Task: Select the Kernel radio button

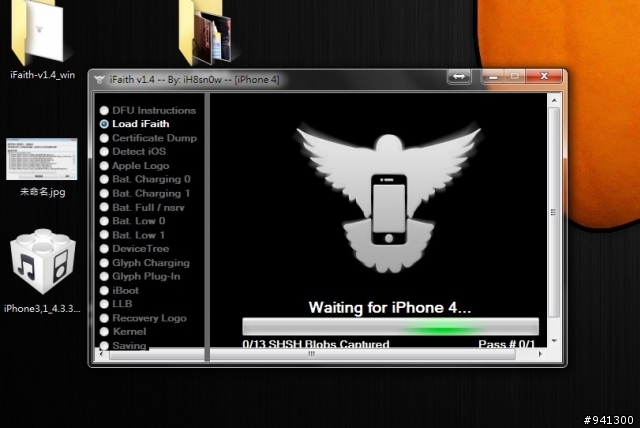Action: 104,332
